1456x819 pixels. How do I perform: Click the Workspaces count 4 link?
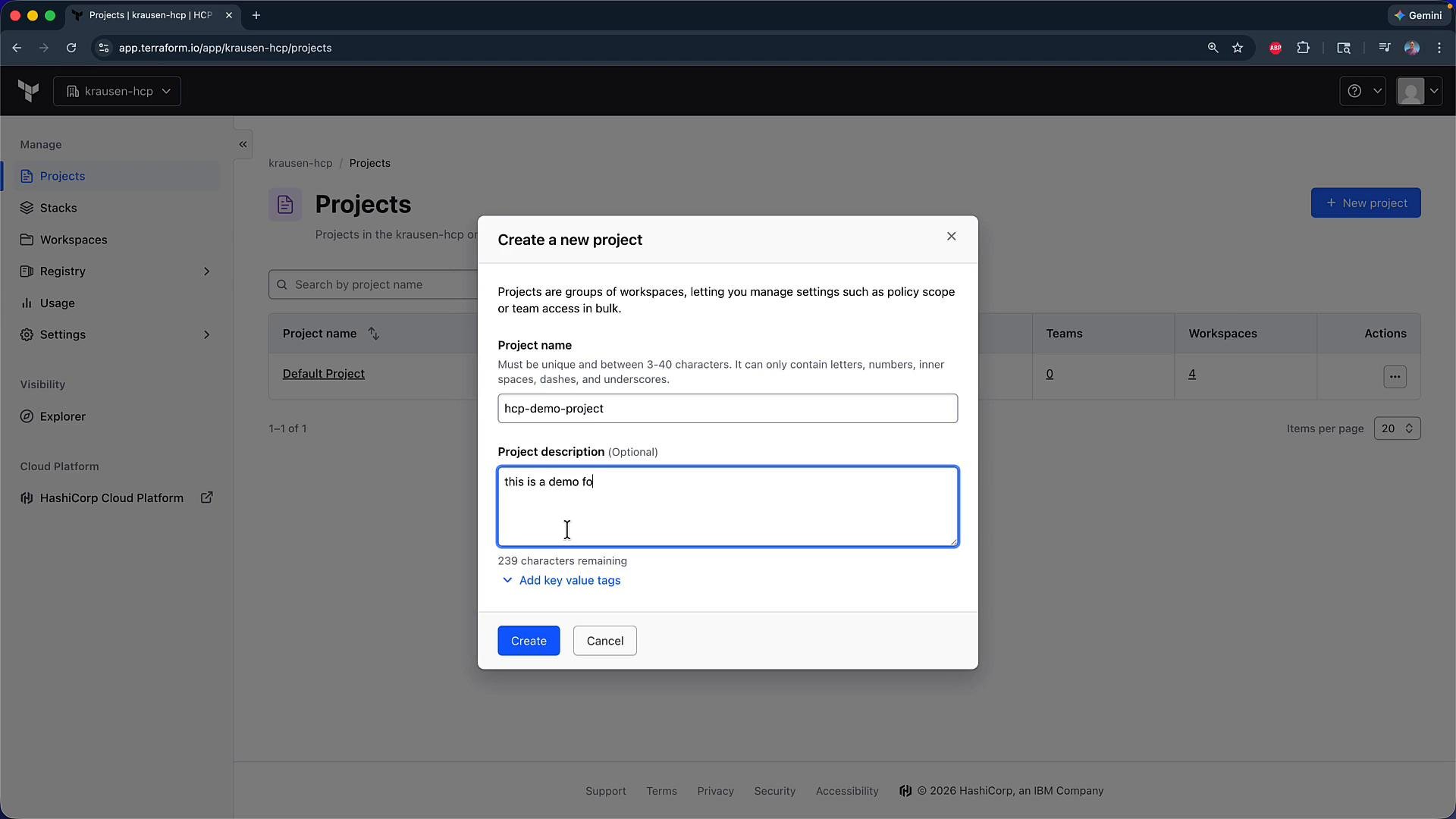click(x=1192, y=374)
